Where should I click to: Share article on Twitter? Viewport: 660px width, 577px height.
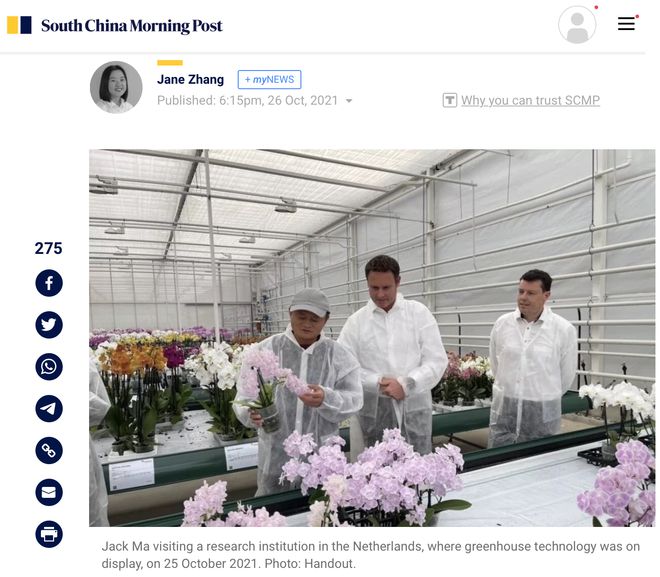pos(49,325)
